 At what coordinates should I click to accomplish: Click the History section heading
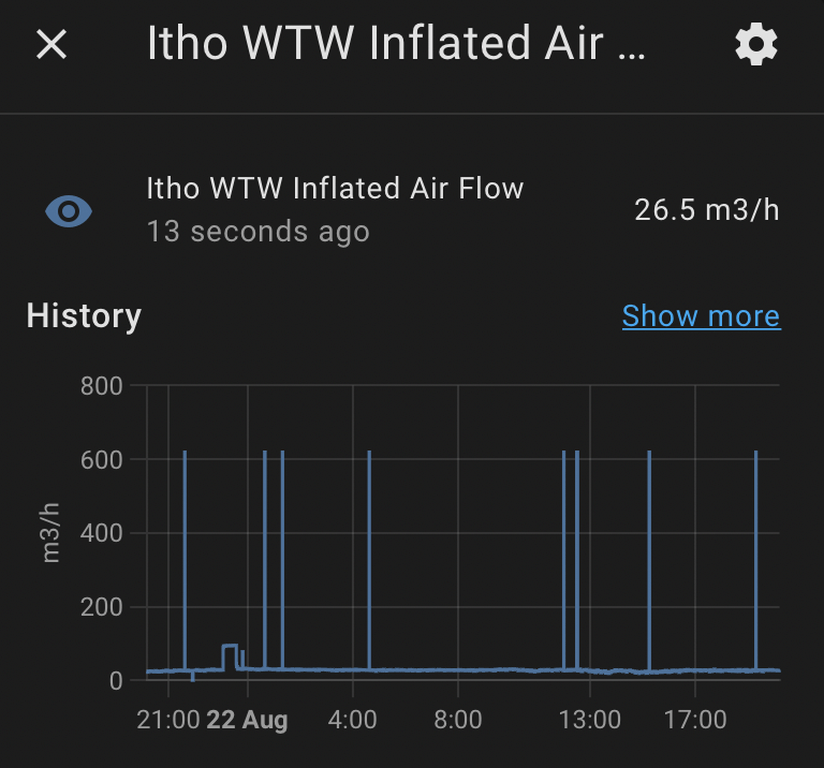click(84, 316)
